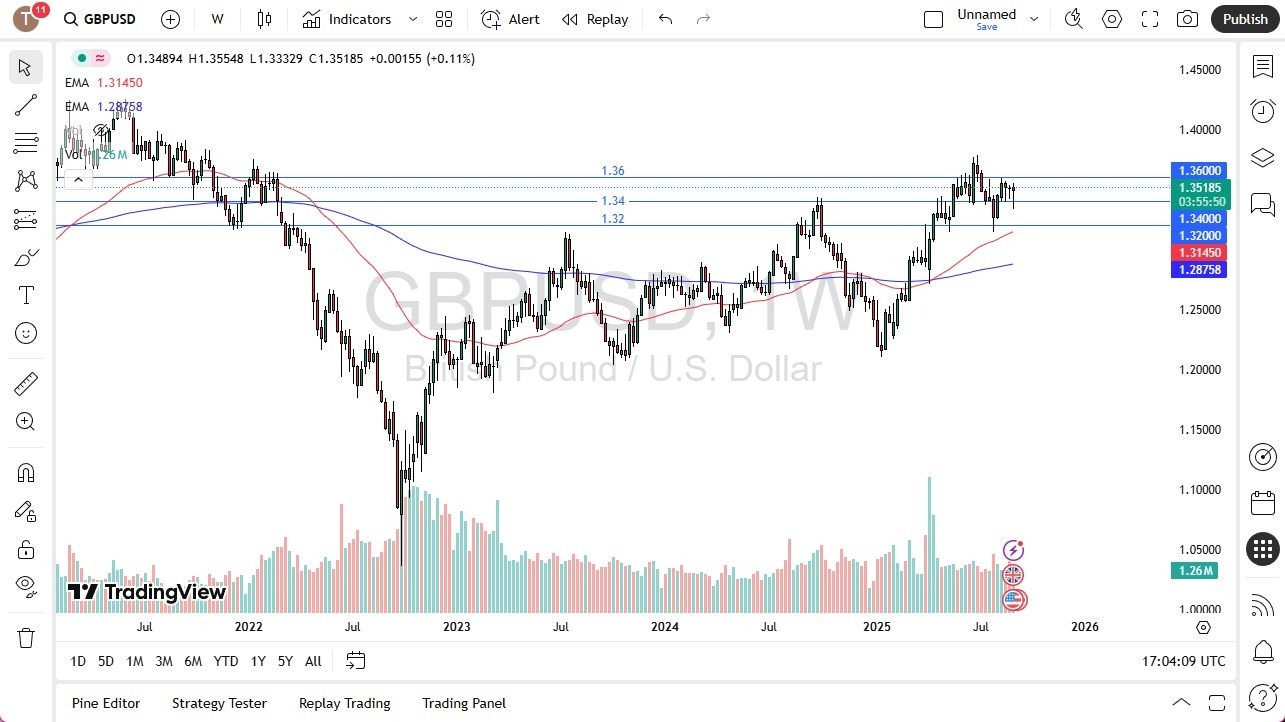The width and height of the screenshot is (1285, 722).
Task: Click the zoom in tool
Action: (26, 421)
